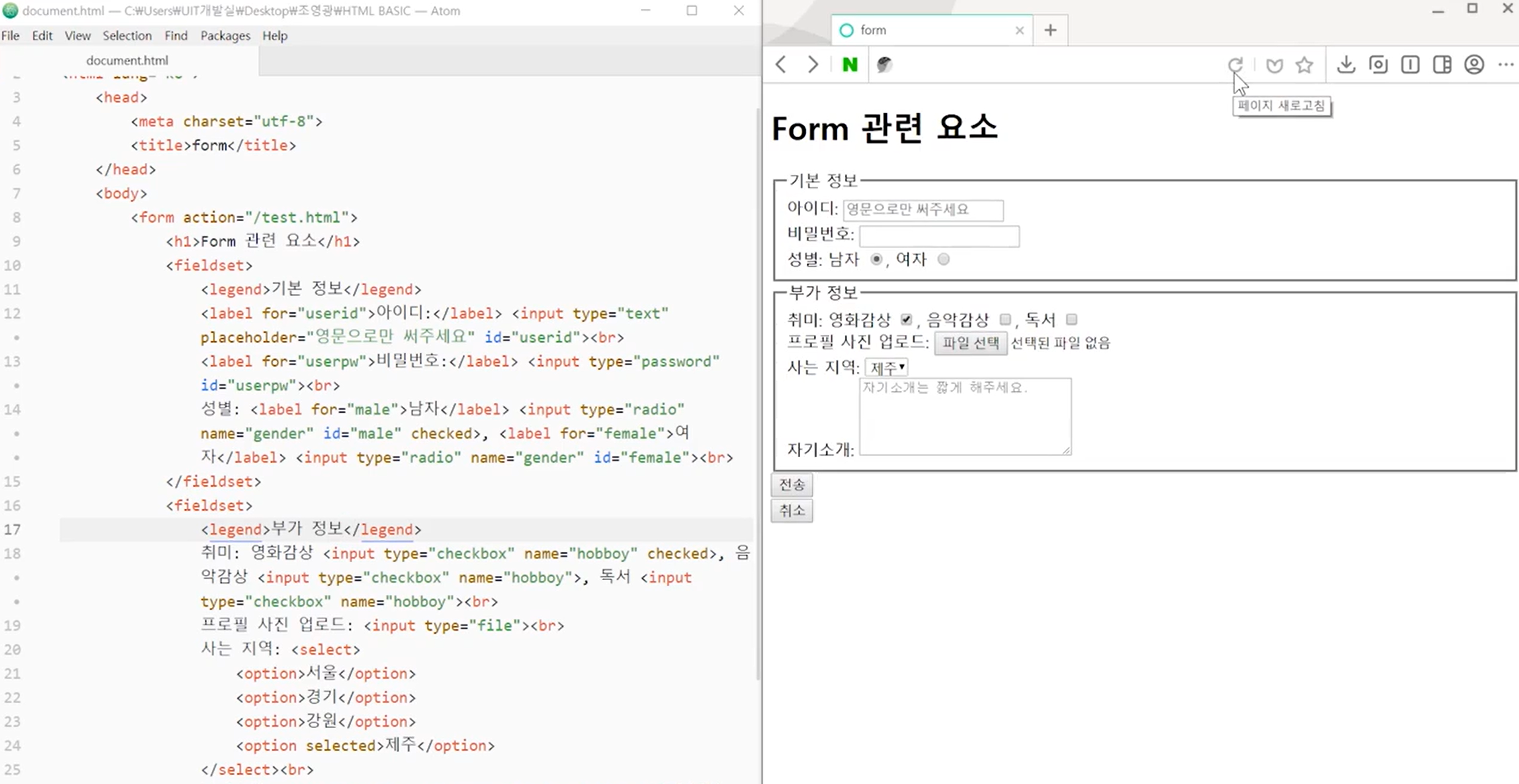Open the green Naver N home icon
Viewport: 1519px width, 784px height.
(x=850, y=64)
